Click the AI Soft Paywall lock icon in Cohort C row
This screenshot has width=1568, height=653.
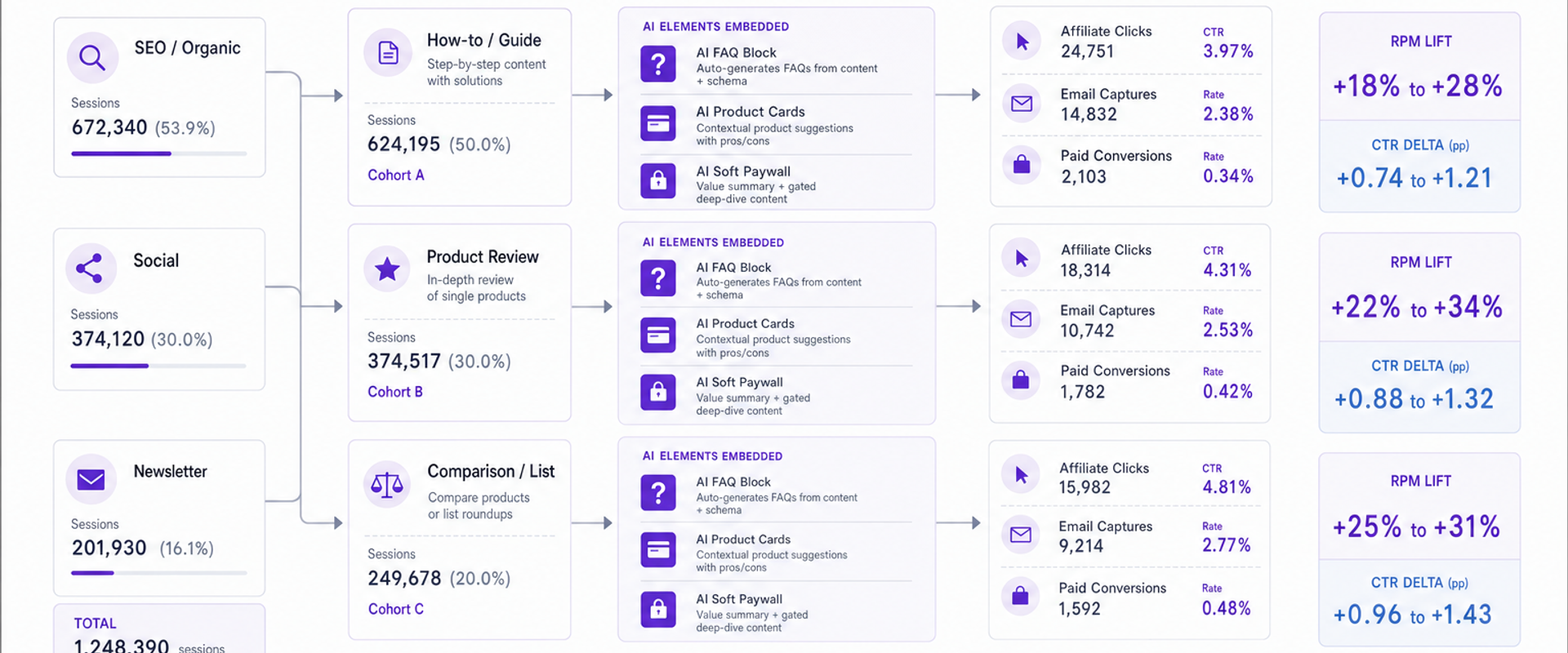(x=658, y=609)
